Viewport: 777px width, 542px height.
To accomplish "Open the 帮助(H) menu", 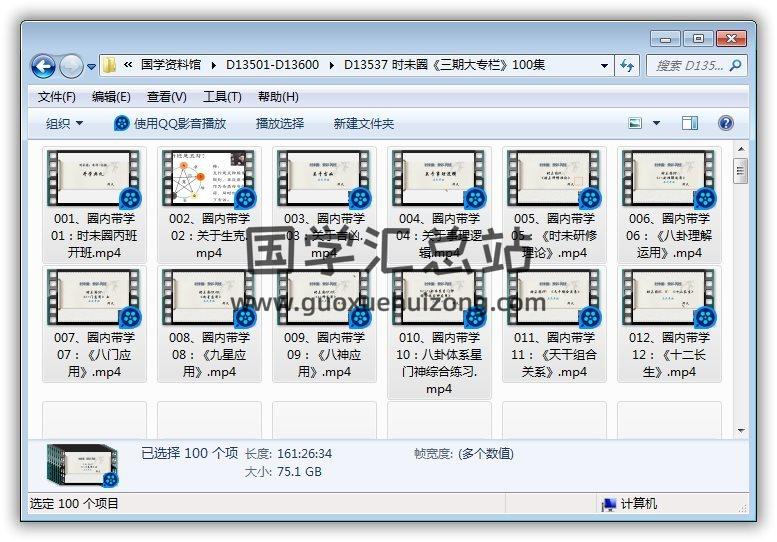I will pyautogui.click(x=278, y=97).
